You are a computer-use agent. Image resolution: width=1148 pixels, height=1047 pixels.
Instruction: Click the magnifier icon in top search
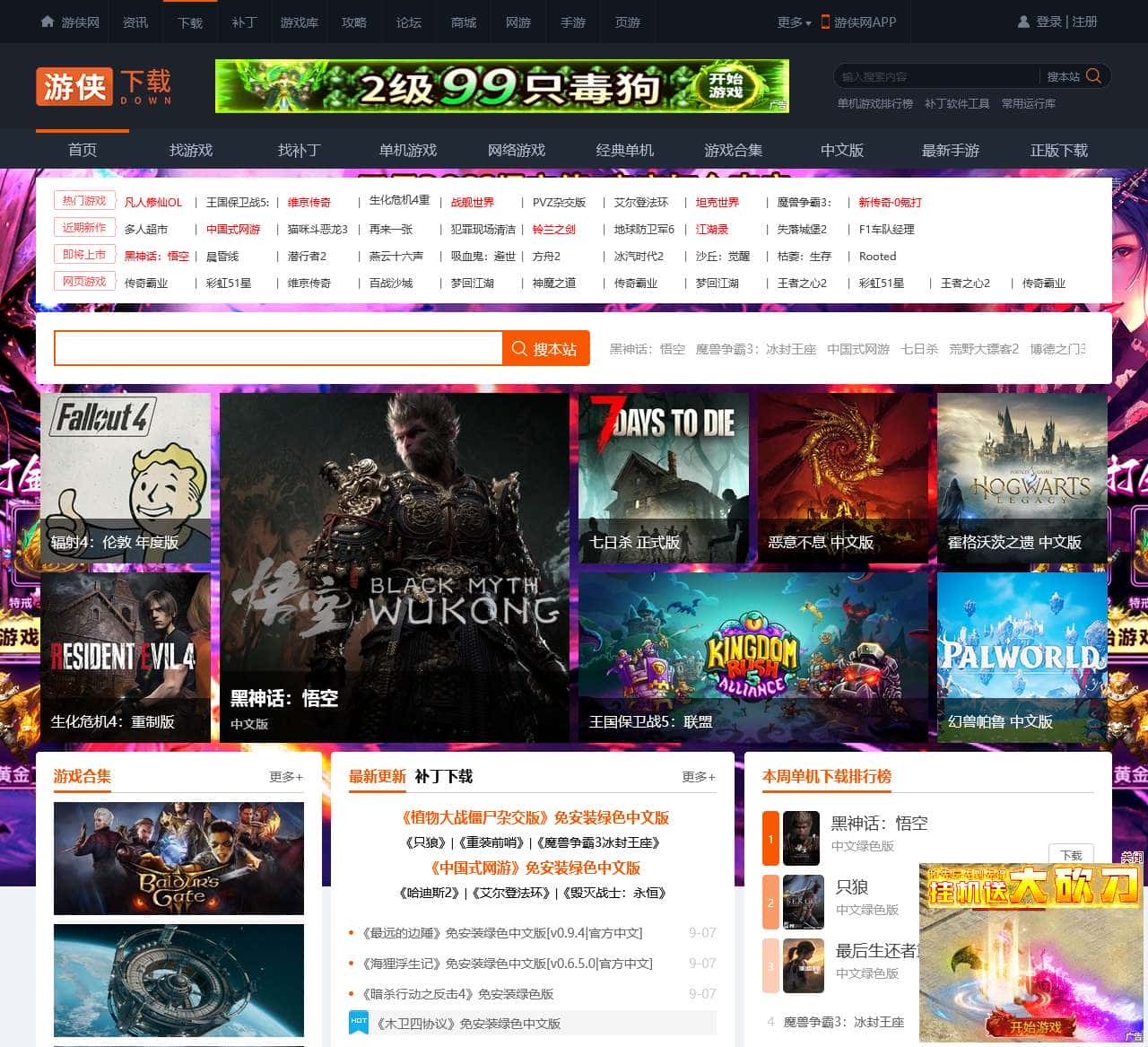coord(1093,76)
